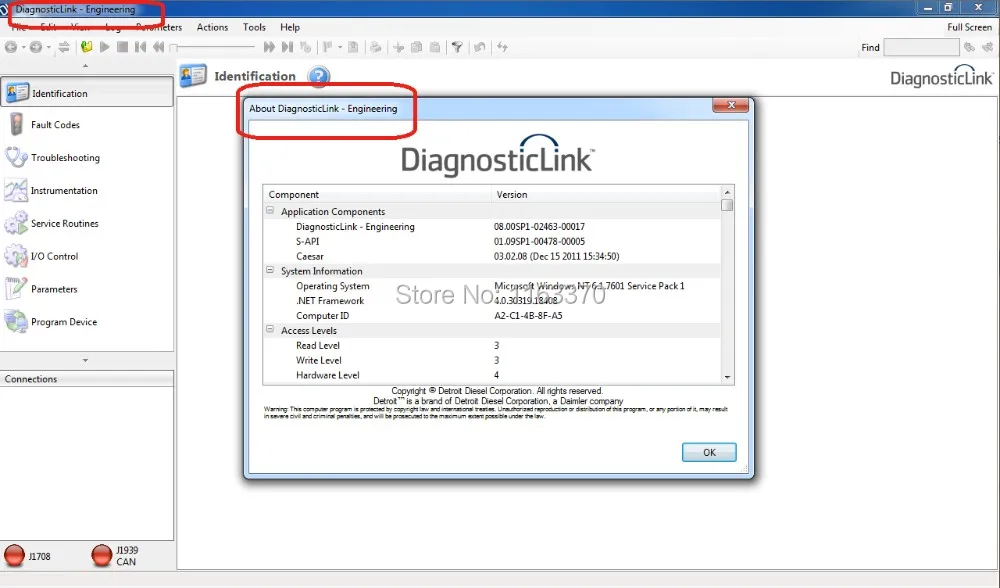Open the Instrumentation panel
Image resolution: width=1000 pixels, height=588 pixels.
click(x=87, y=191)
